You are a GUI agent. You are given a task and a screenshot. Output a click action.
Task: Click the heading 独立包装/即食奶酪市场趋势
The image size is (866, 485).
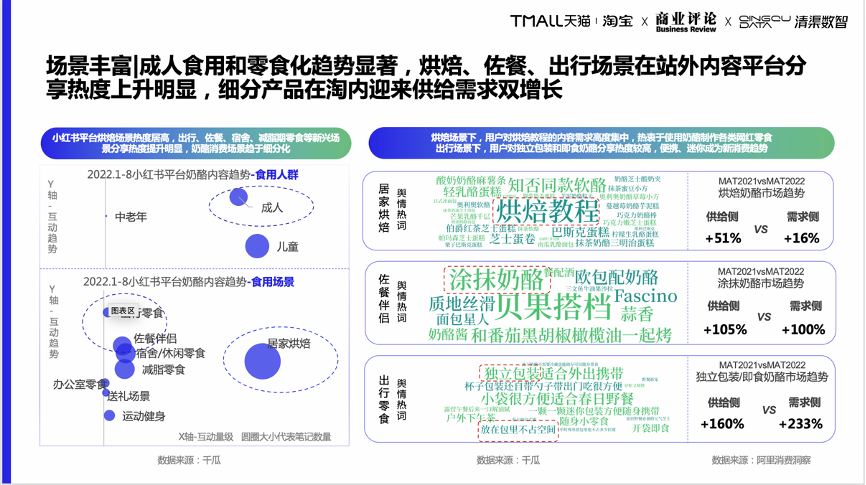tap(762, 377)
